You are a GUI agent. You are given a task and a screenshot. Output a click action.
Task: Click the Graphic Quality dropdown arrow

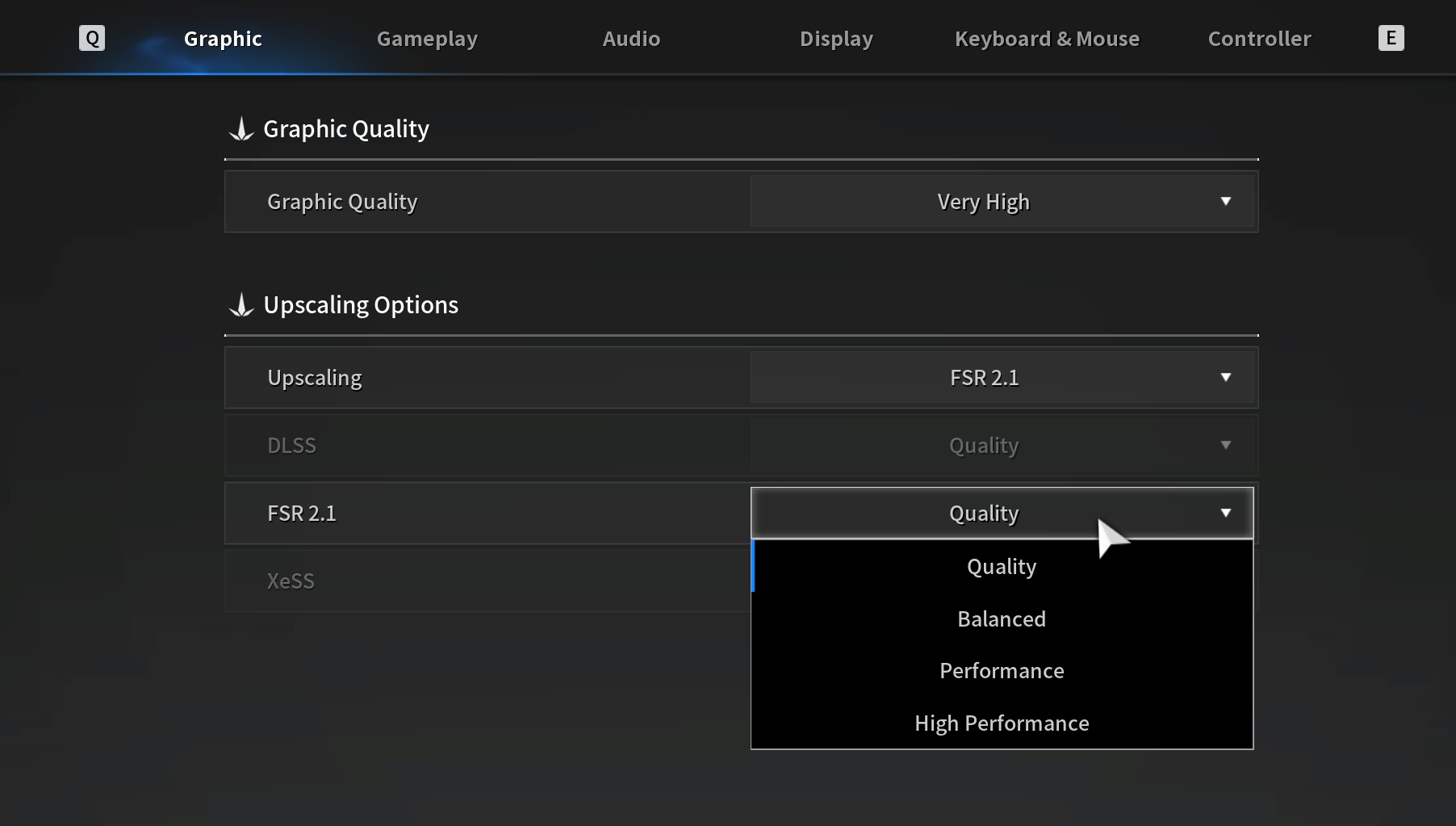point(1225,201)
